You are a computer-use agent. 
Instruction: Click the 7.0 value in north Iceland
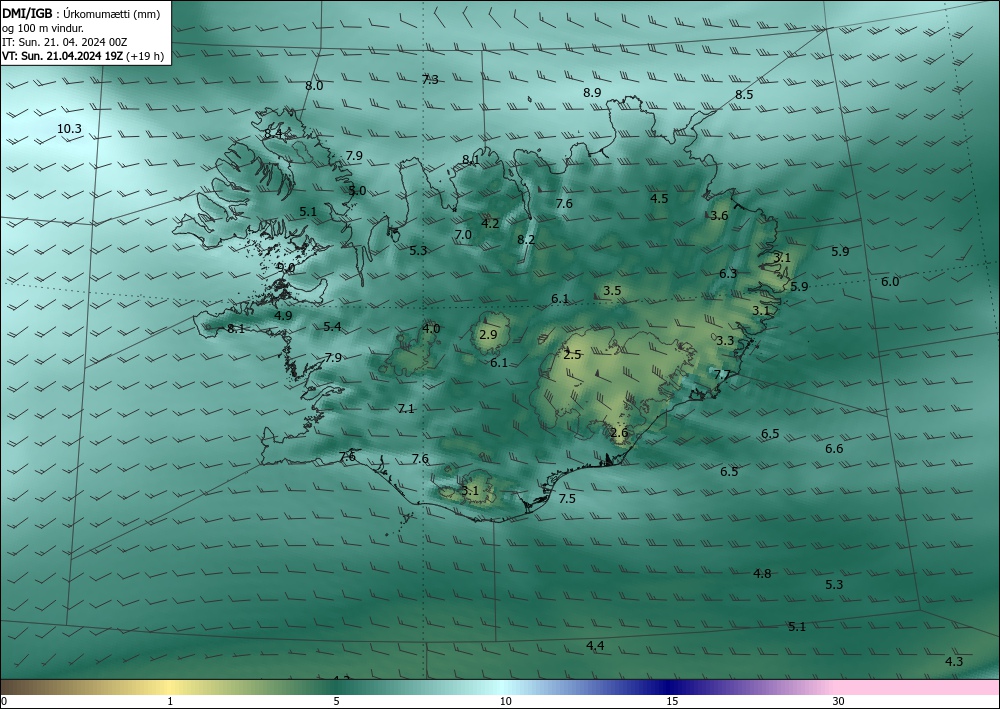point(463,235)
